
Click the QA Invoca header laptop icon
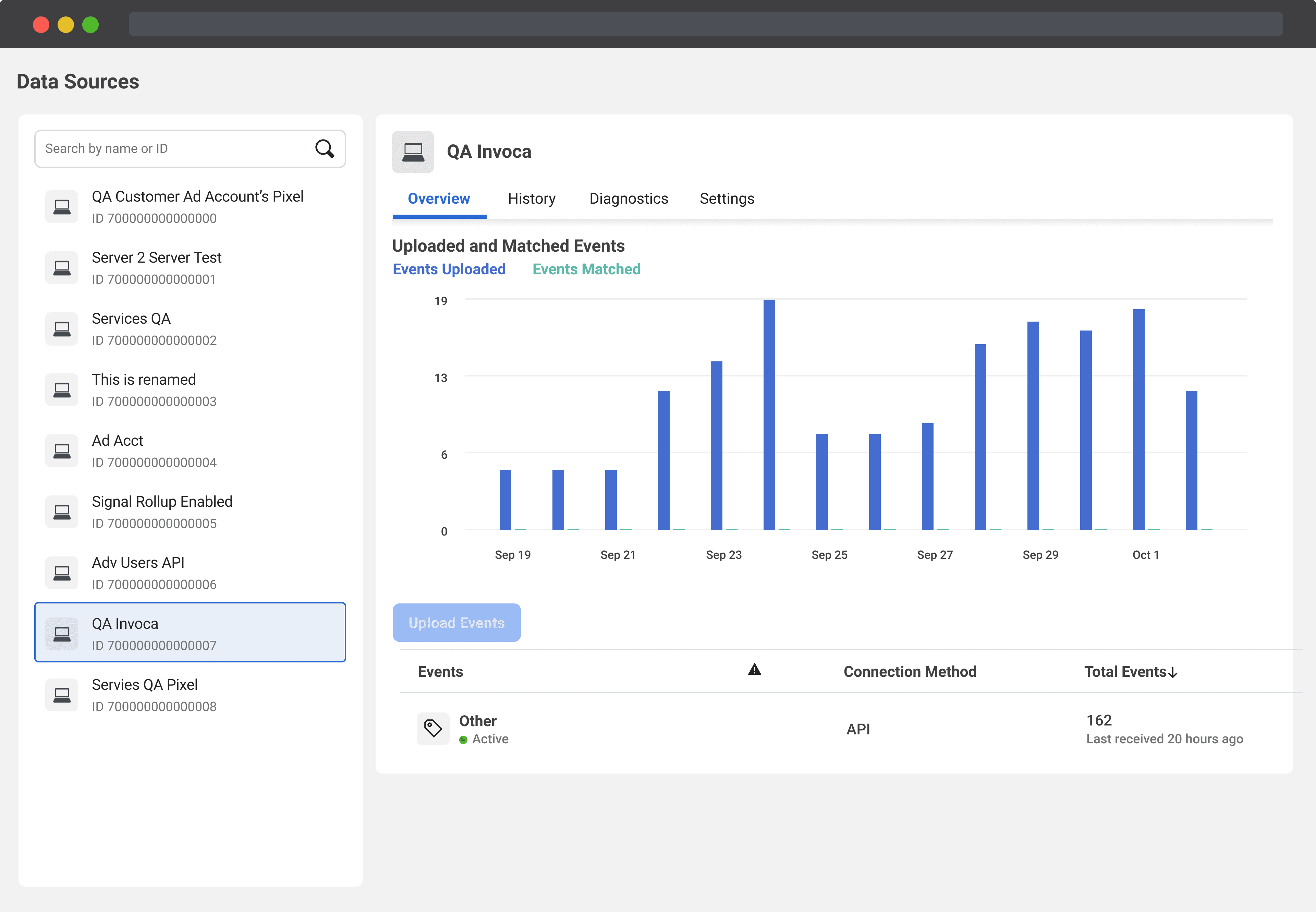tap(412, 152)
